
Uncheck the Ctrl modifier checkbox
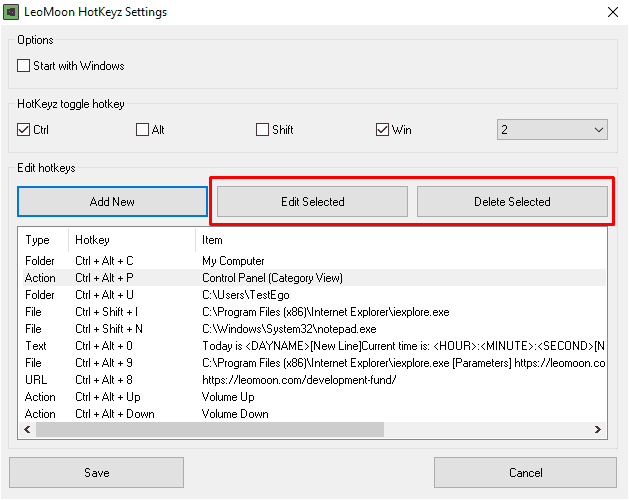[23, 130]
